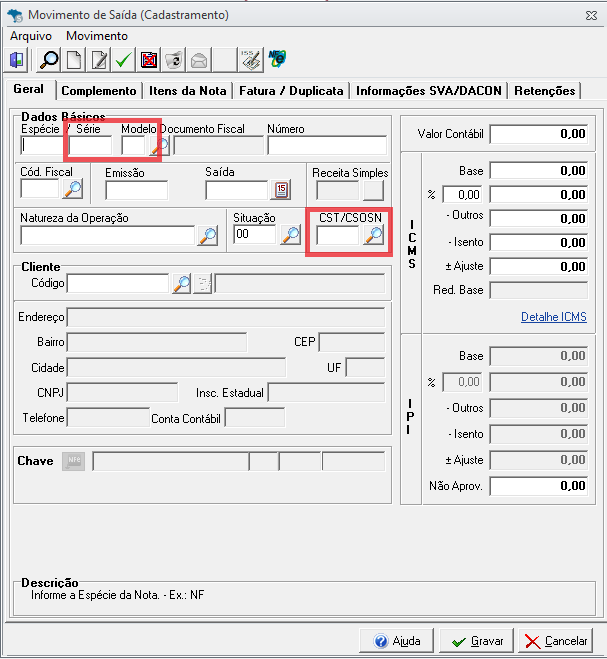Focus the ICMS Outros value field
This screenshot has height=659, width=607.
coord(539,219)
